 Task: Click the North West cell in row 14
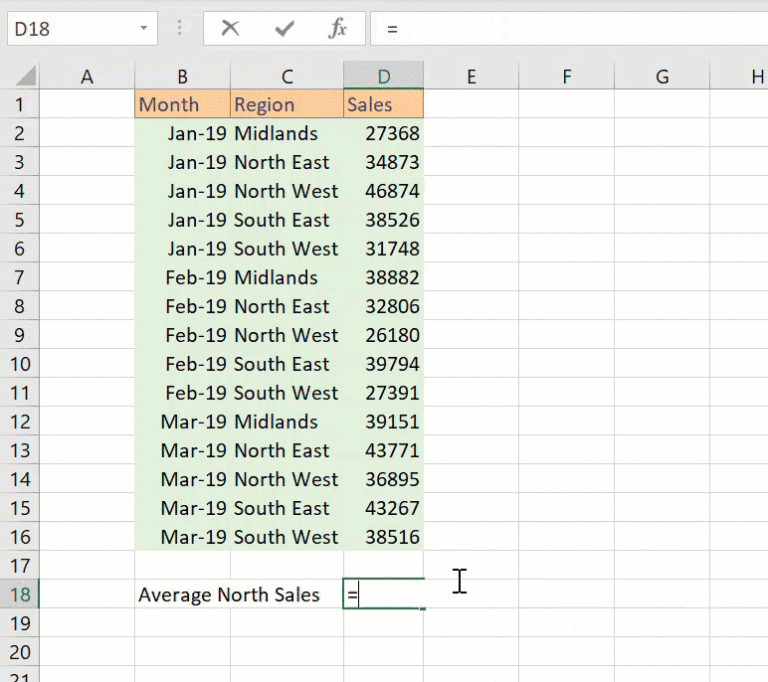point(287,479)
